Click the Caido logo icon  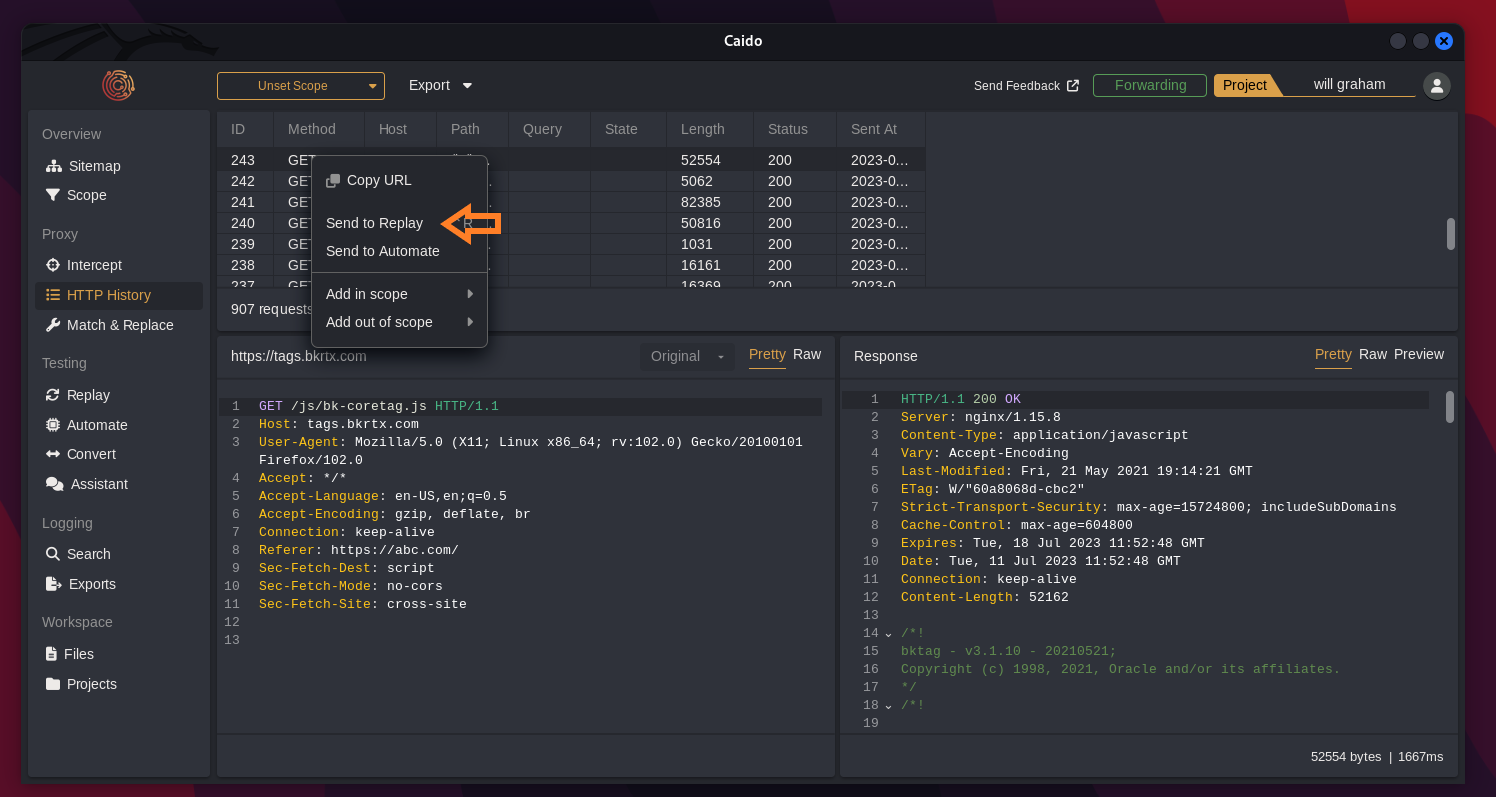point(118,85)
